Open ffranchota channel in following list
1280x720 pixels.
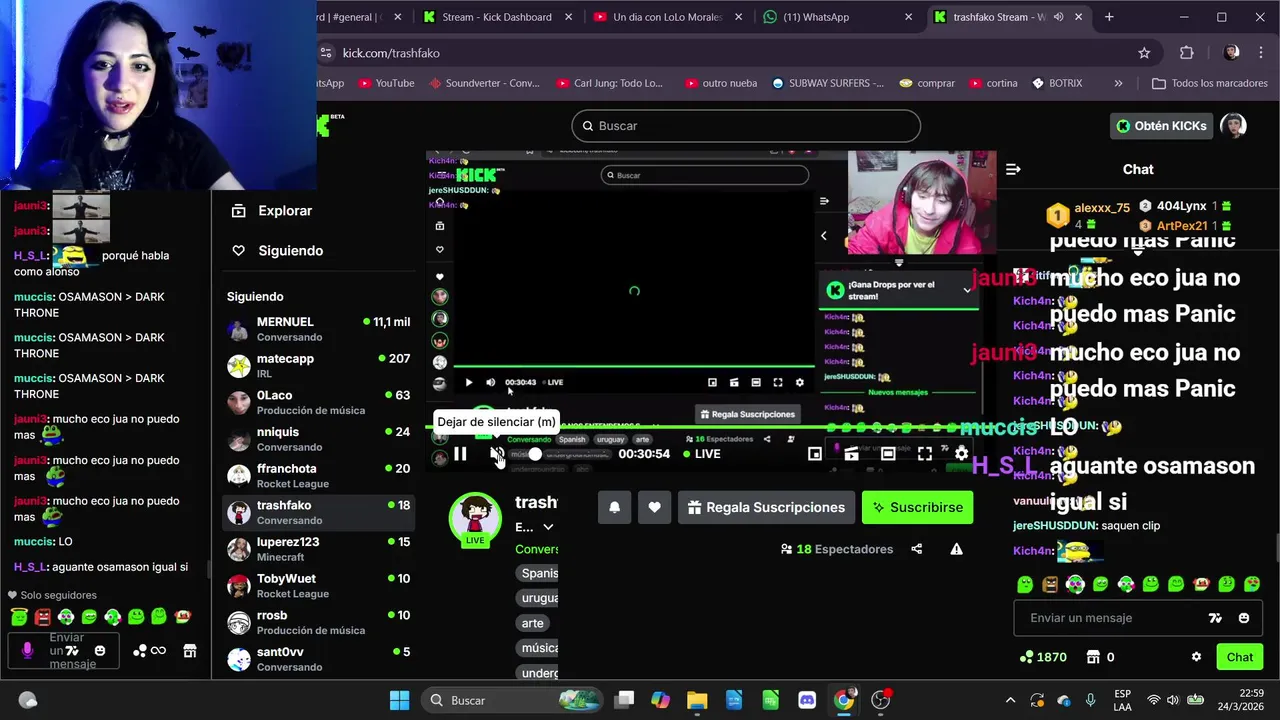coord(318,476)
